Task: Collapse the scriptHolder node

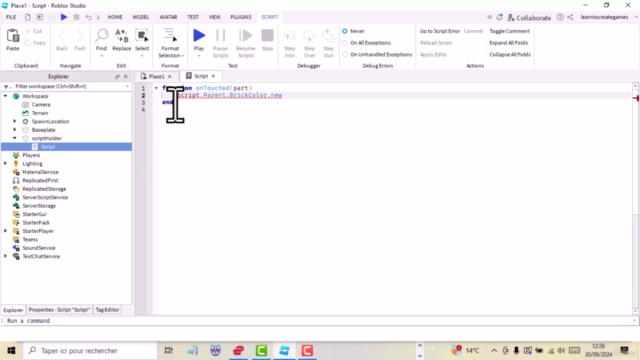Action: click(x=15, y=138)
